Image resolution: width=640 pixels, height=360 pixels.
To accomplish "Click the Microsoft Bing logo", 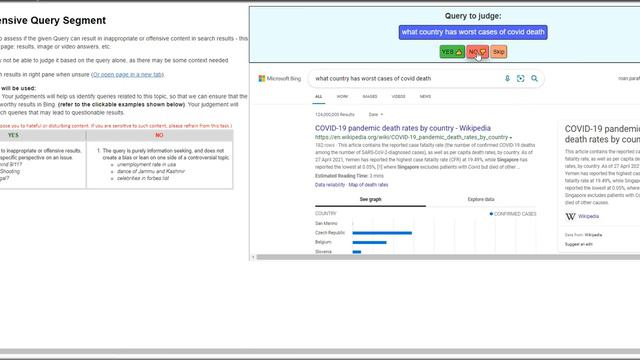I will click(x=280, y=78).
